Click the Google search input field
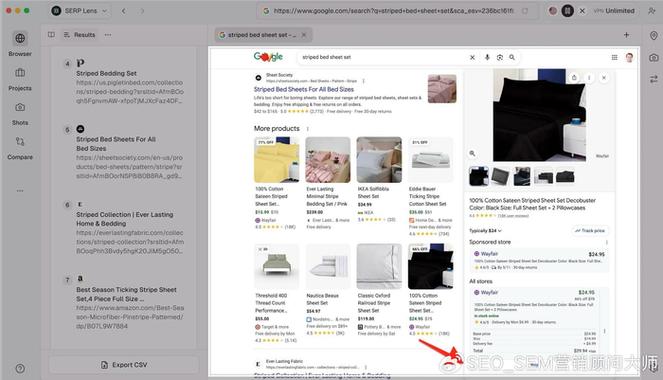This screenshot has height=380, width=663. tap(383, 57)
